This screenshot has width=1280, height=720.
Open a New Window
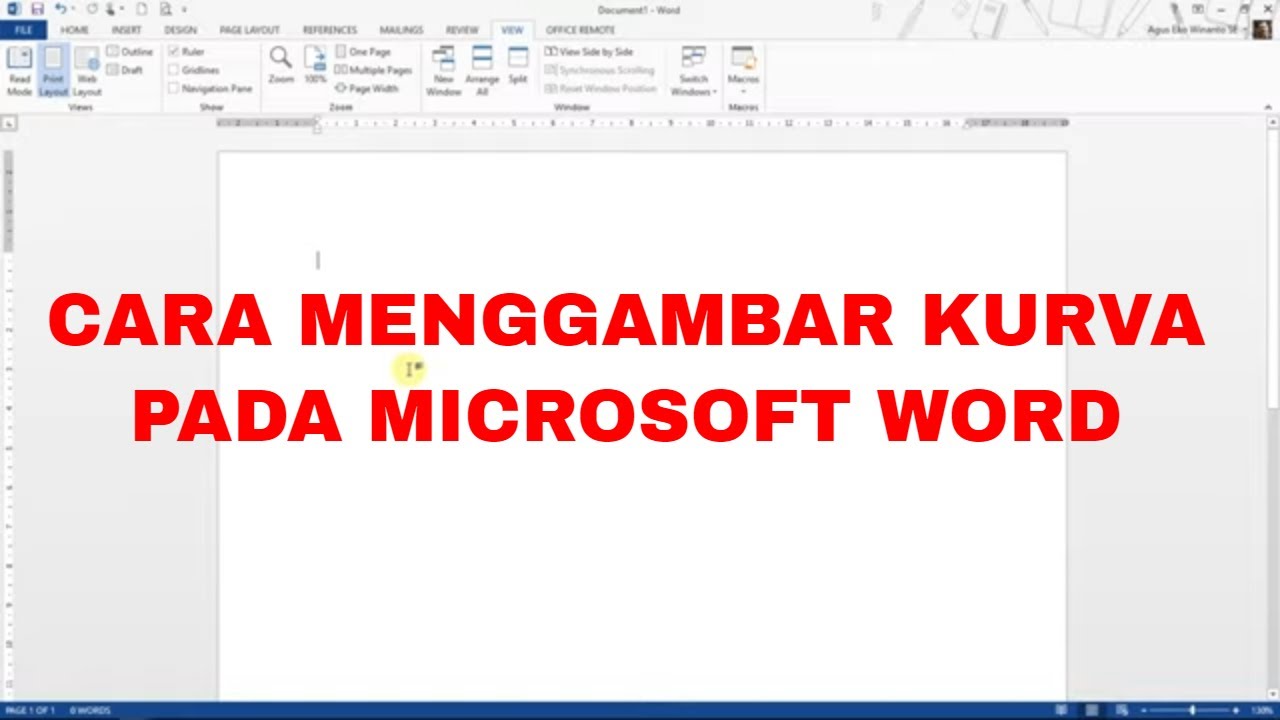[444, 71]
